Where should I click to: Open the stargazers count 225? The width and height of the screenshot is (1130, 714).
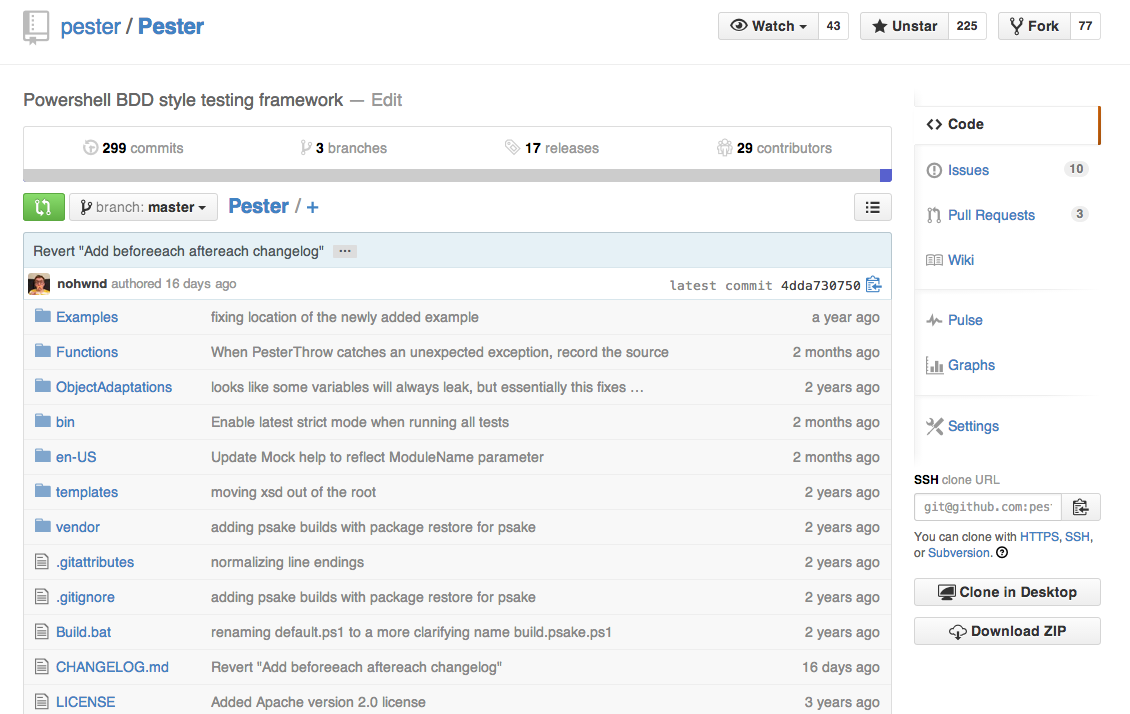point(967,26)
